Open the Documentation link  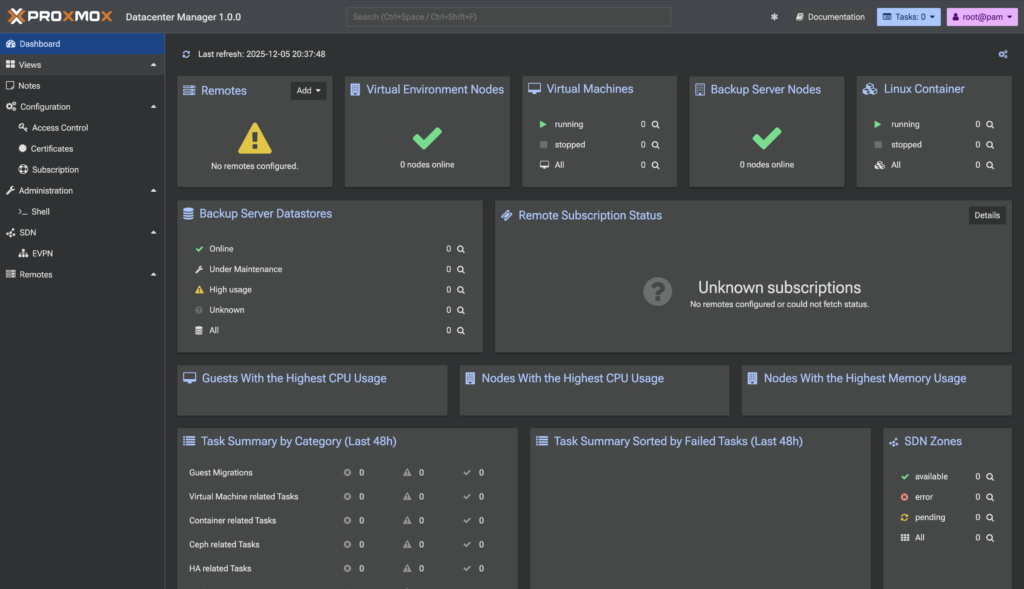point(830,17)
